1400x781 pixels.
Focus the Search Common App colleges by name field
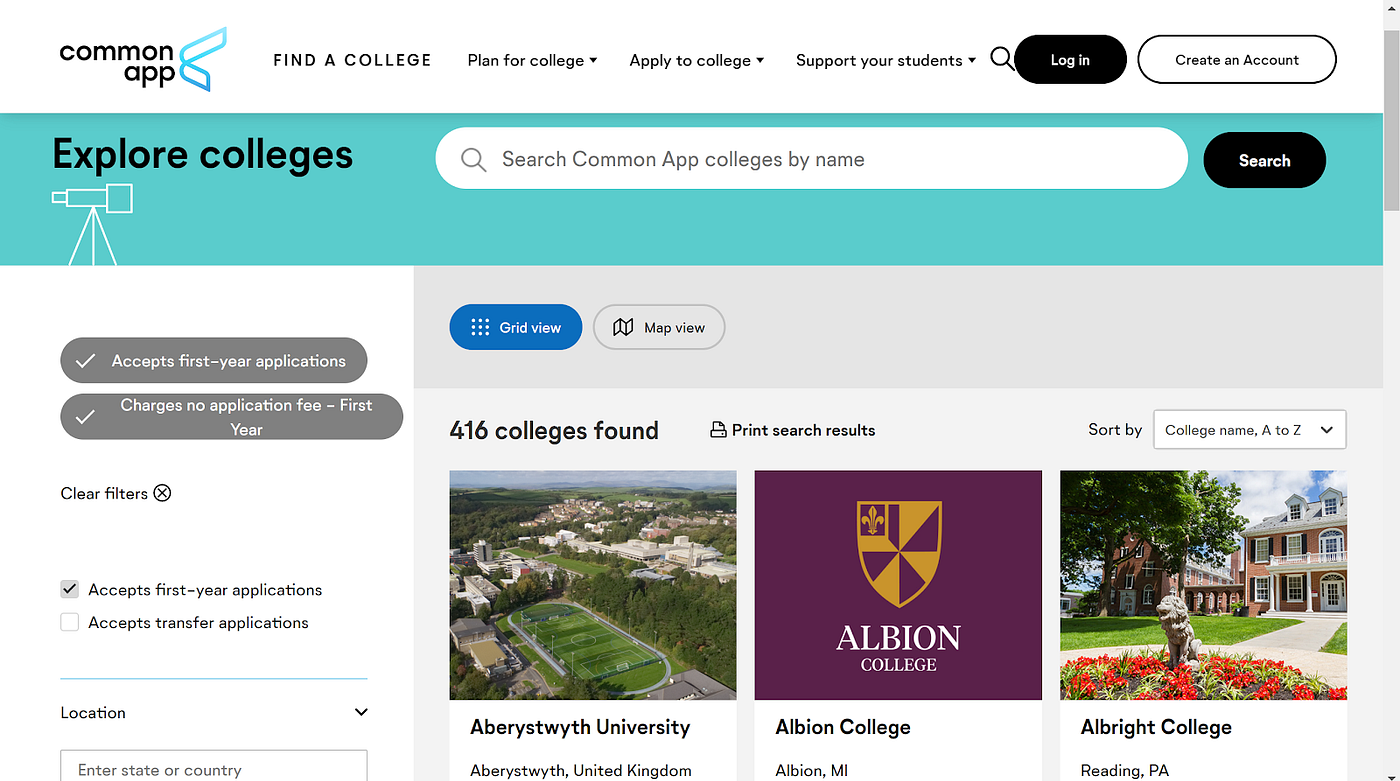pyautogui.click(x=811, y=159)
